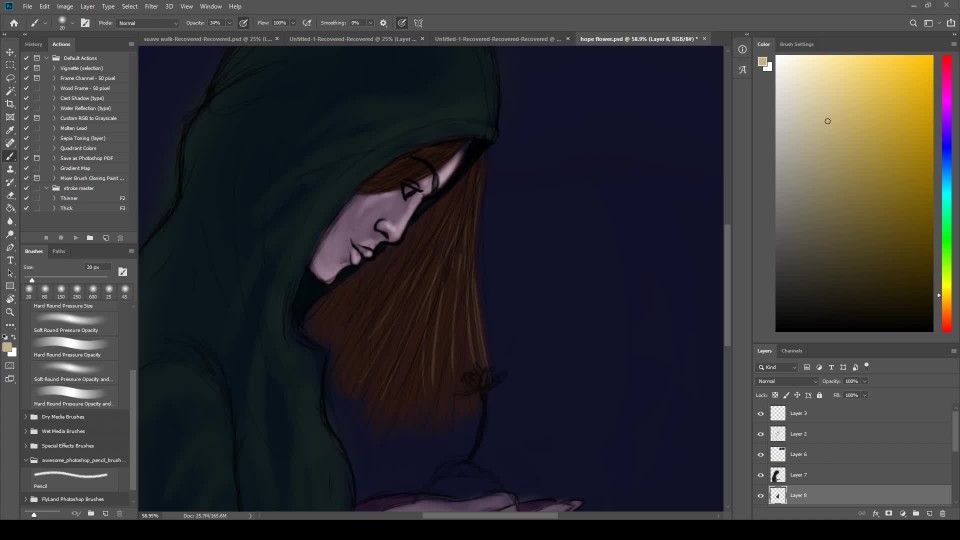
Task: Select the Soft Round Pressure Opacity brush
Action: [66, 330]
